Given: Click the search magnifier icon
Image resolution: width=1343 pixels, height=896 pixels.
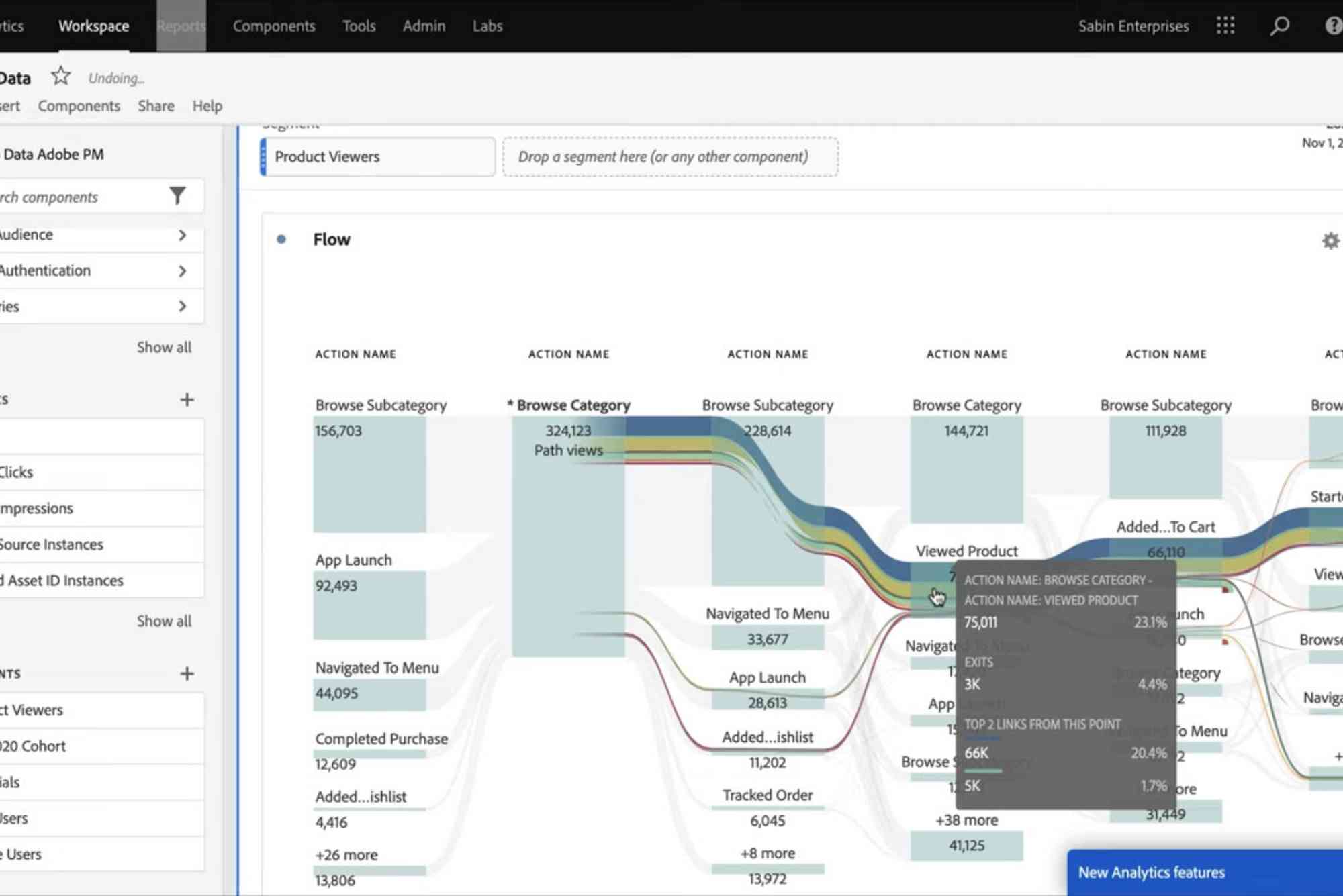Looking at the screenshot, I should tap(1279, 26).
